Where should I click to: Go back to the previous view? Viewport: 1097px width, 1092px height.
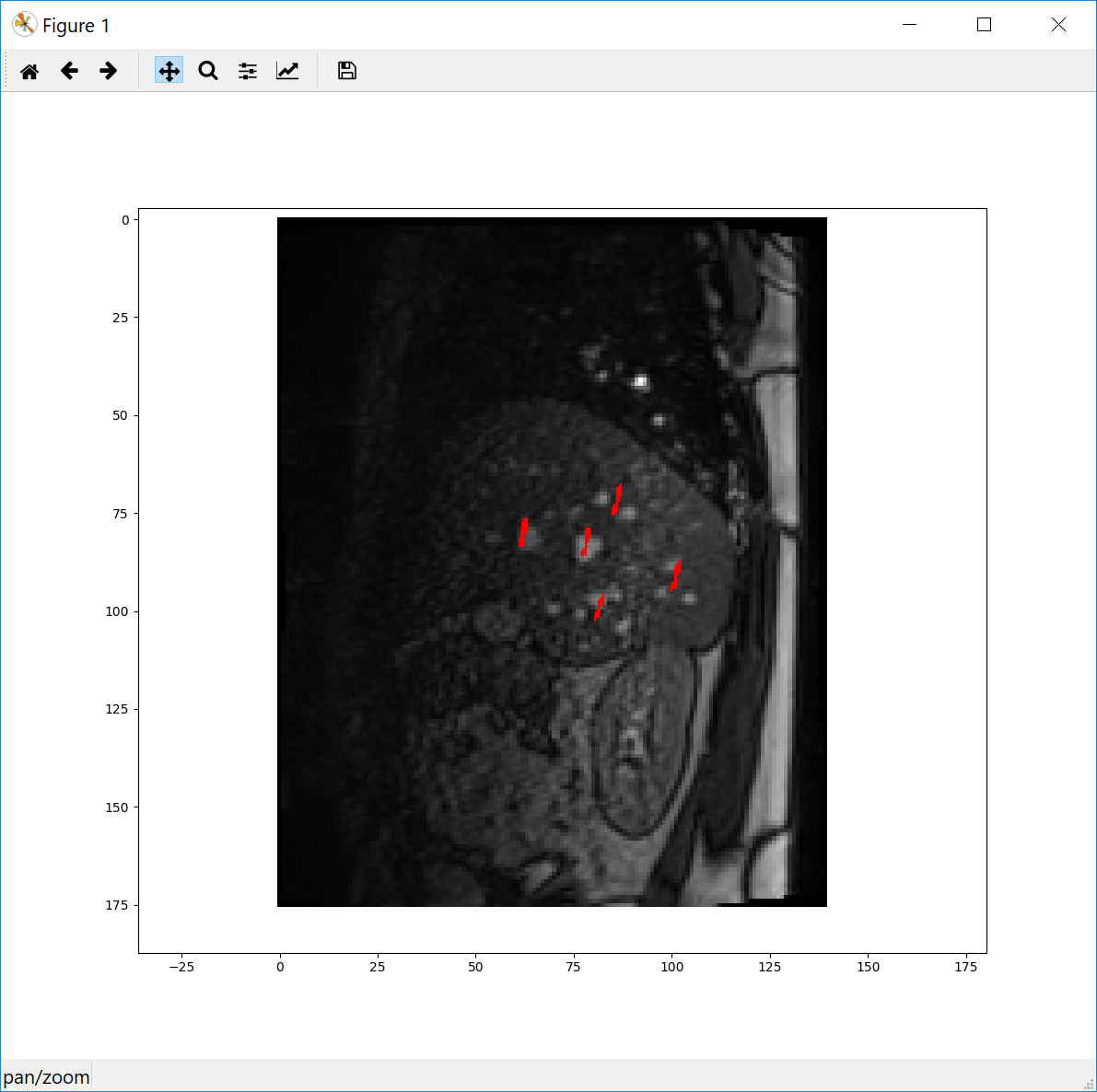pos(68,70)
